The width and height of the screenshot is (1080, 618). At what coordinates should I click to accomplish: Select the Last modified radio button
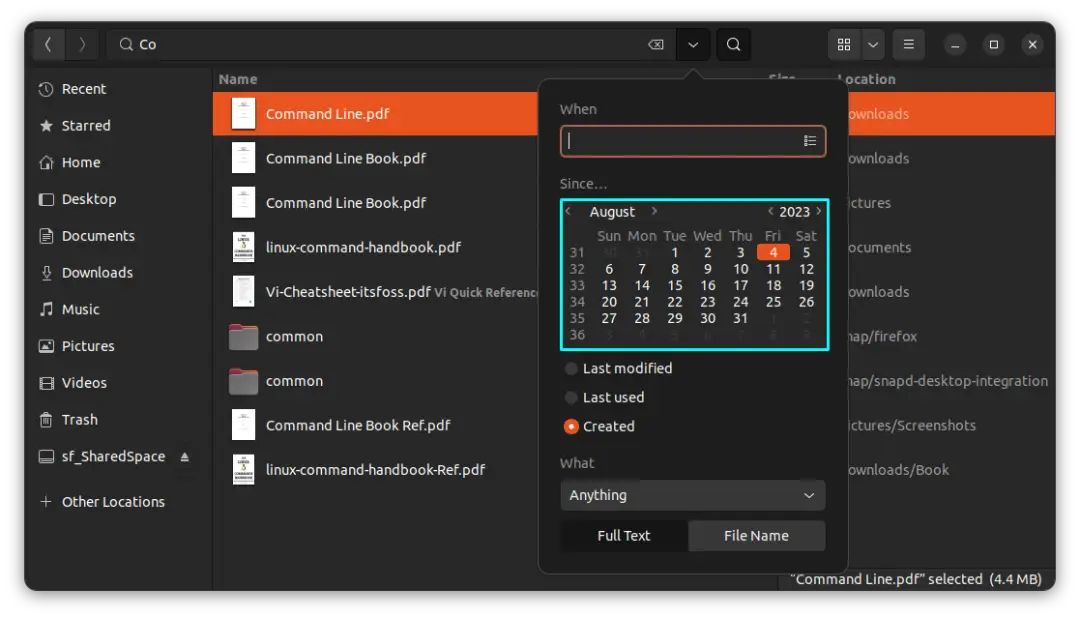(x=571, y=369)
